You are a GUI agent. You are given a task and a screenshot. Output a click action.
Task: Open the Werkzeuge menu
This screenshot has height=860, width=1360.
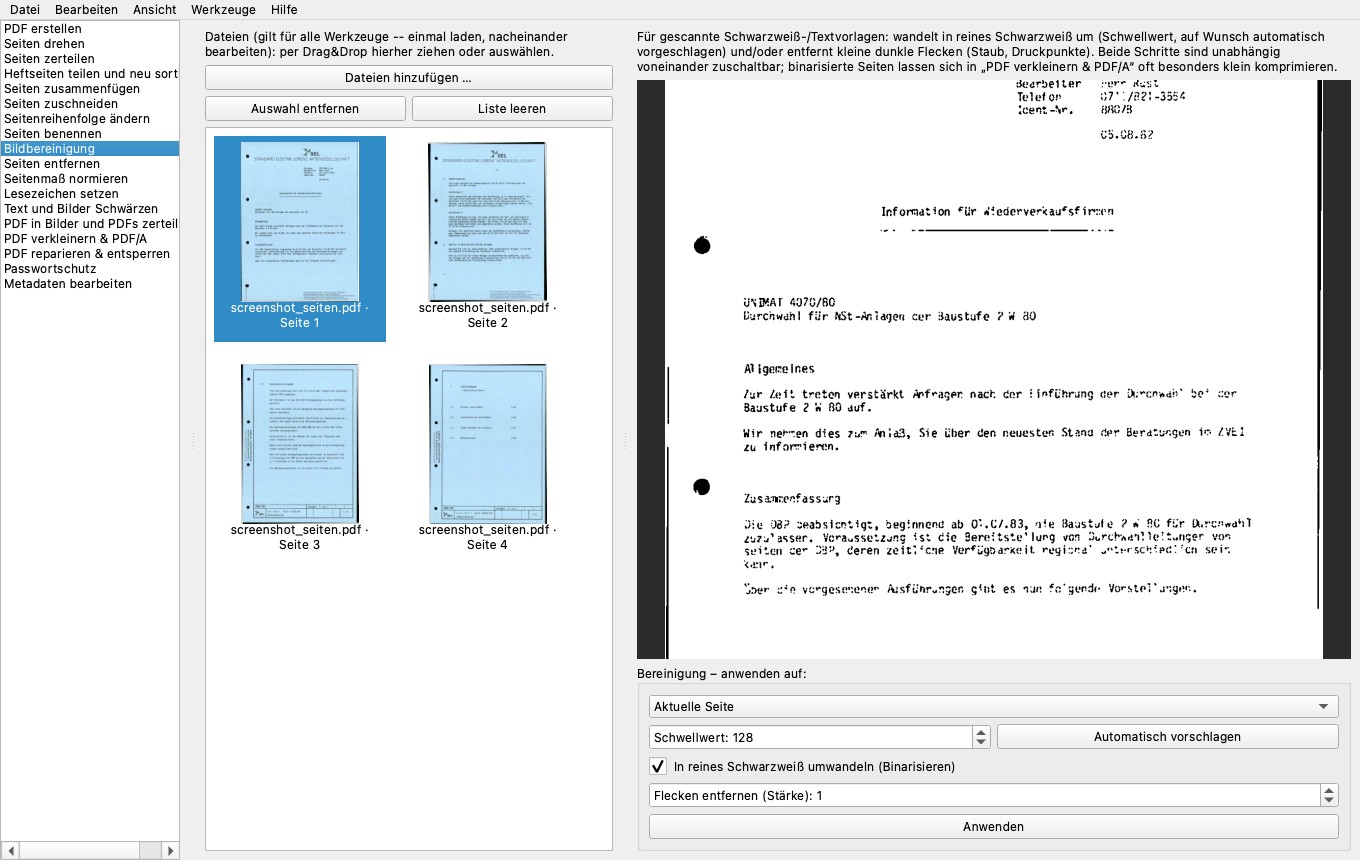tap(223, 9)
